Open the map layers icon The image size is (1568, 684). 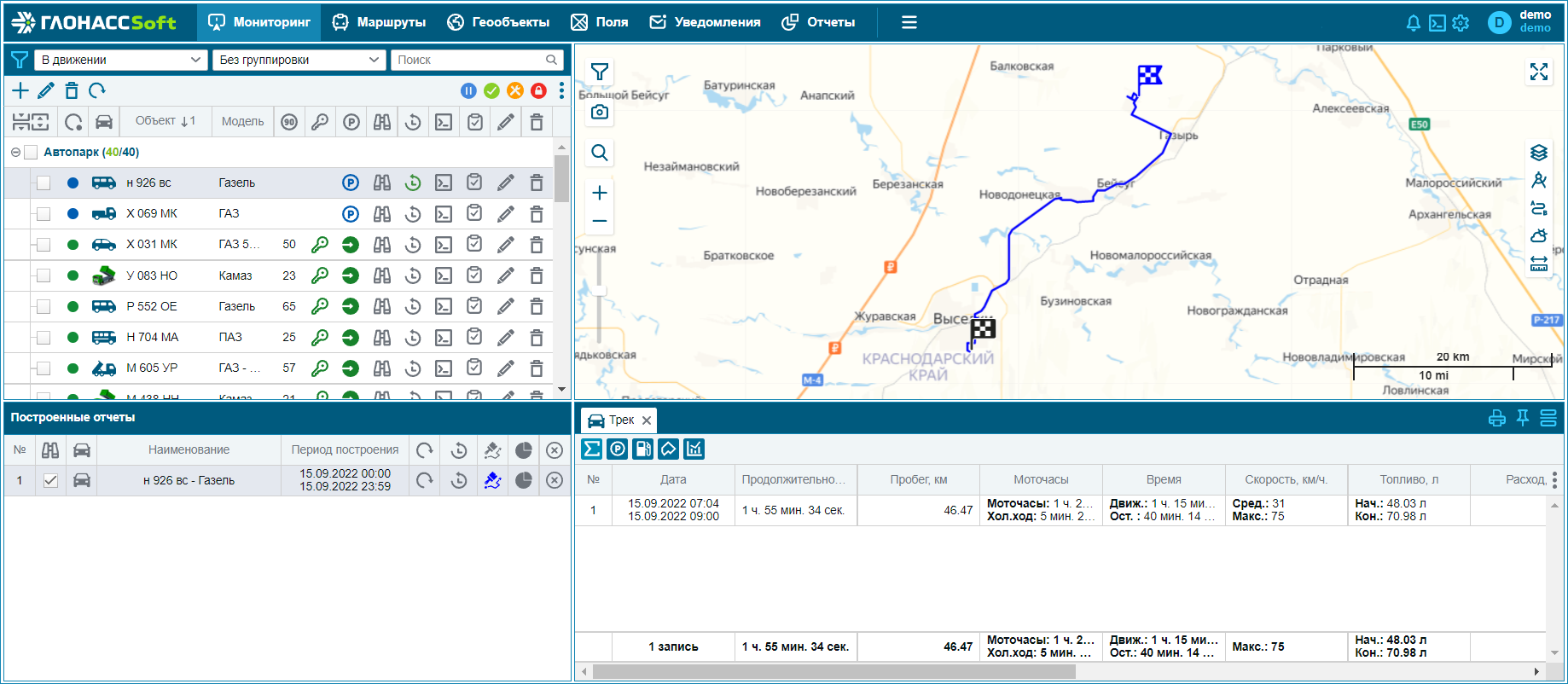click(x=1538, y=153)
